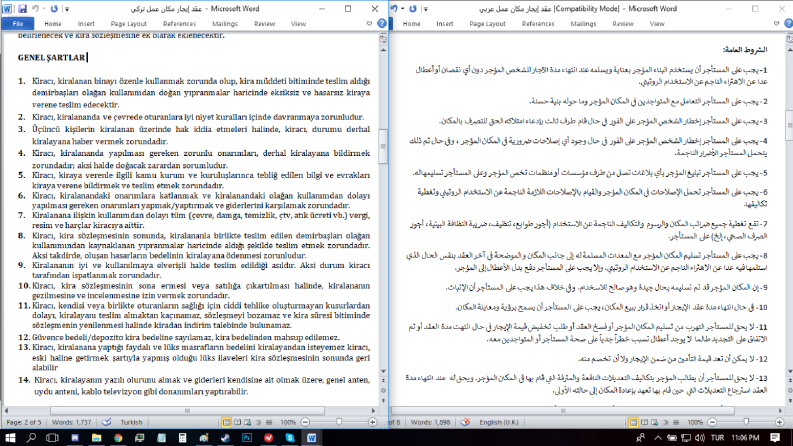
Task: Click Undo in the Arabic Word window
Action: click(x=394, y=9)
